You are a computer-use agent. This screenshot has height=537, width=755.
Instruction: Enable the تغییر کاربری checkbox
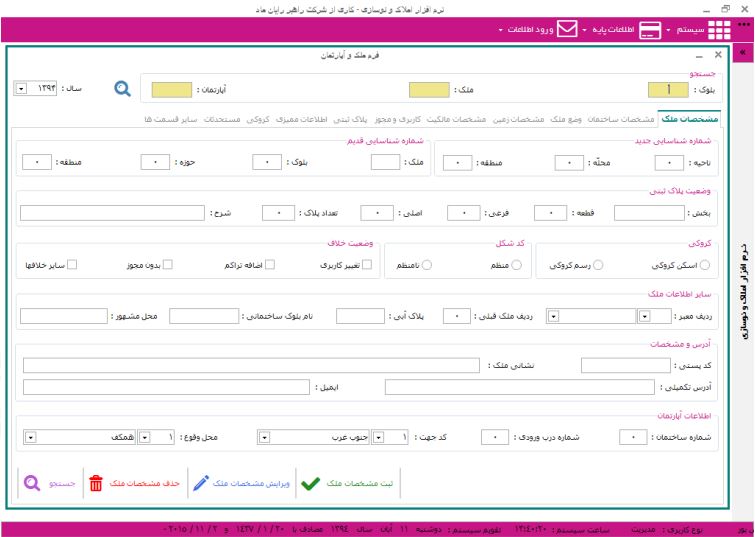pos(367,265)
